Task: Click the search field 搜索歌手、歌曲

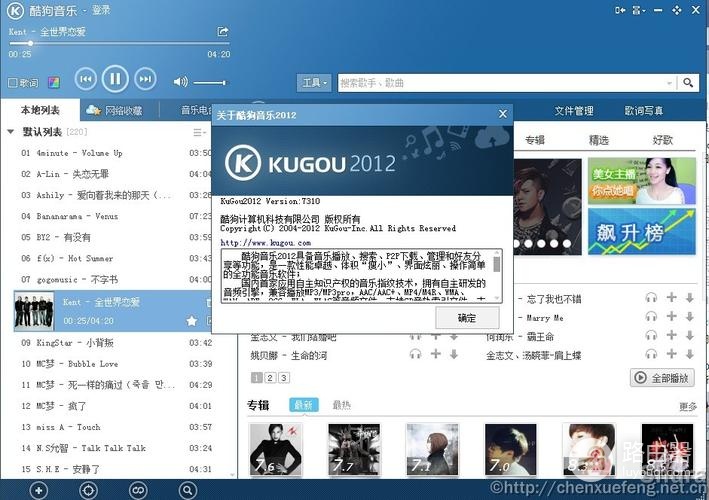Action: tap(502, 83)
